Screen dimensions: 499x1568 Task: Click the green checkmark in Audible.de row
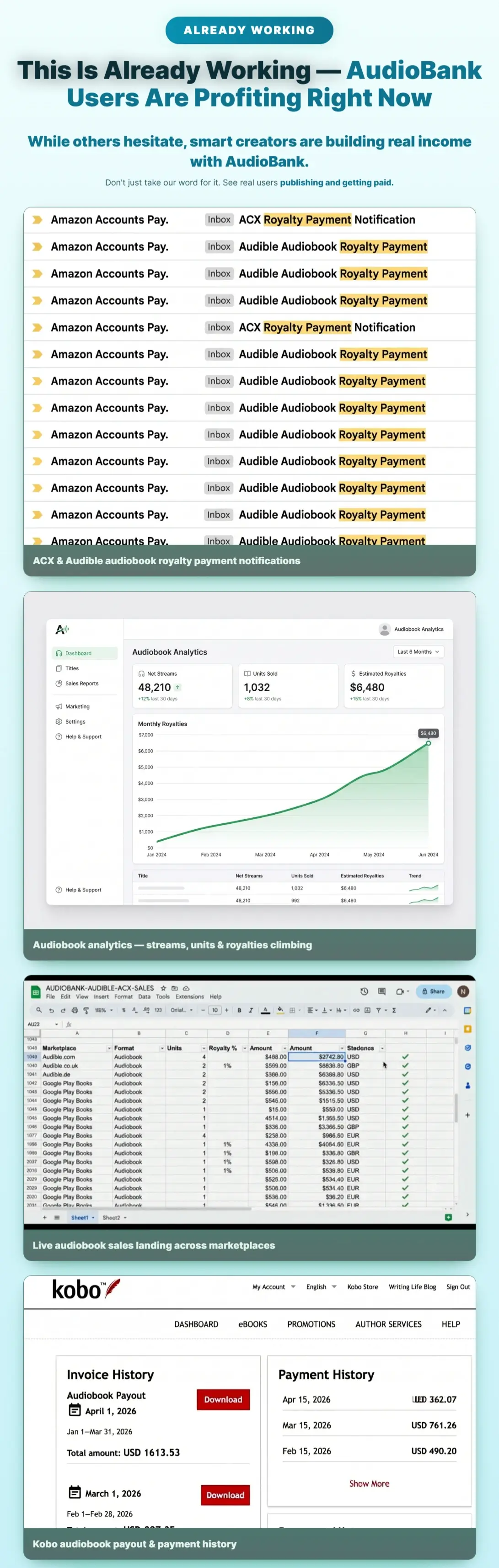[x=405, y=1074]
